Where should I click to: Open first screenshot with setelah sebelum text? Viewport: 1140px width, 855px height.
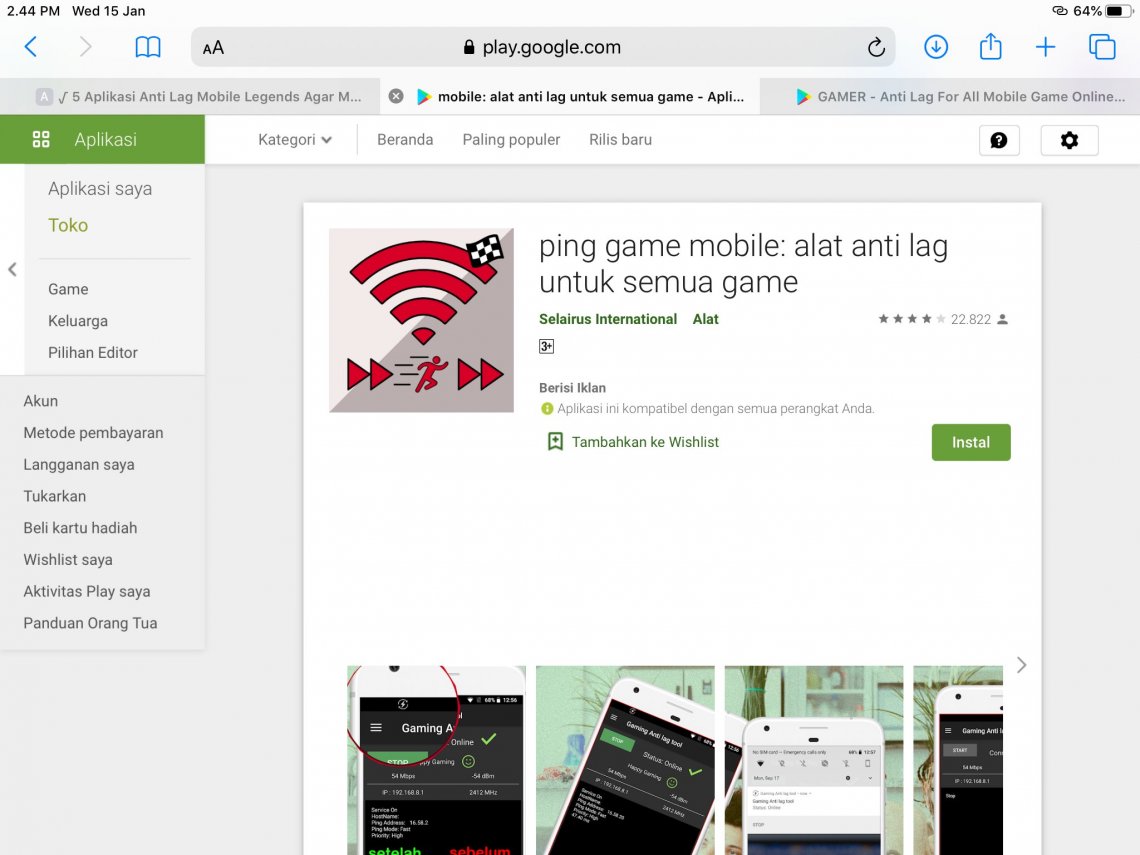pos(436,760)
